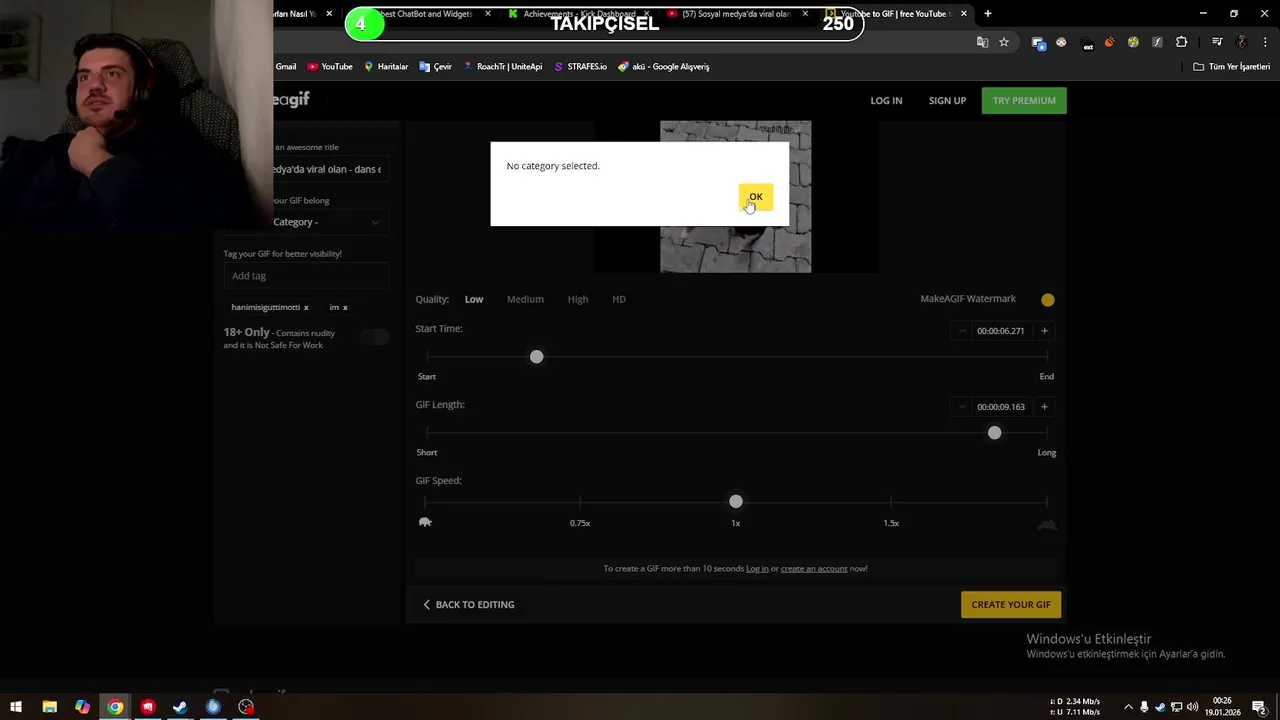Screen dimensions: 1280x720
Task: Open Tüm Yer İşaretleri bookmarks folder
Action: [1232, 66]
